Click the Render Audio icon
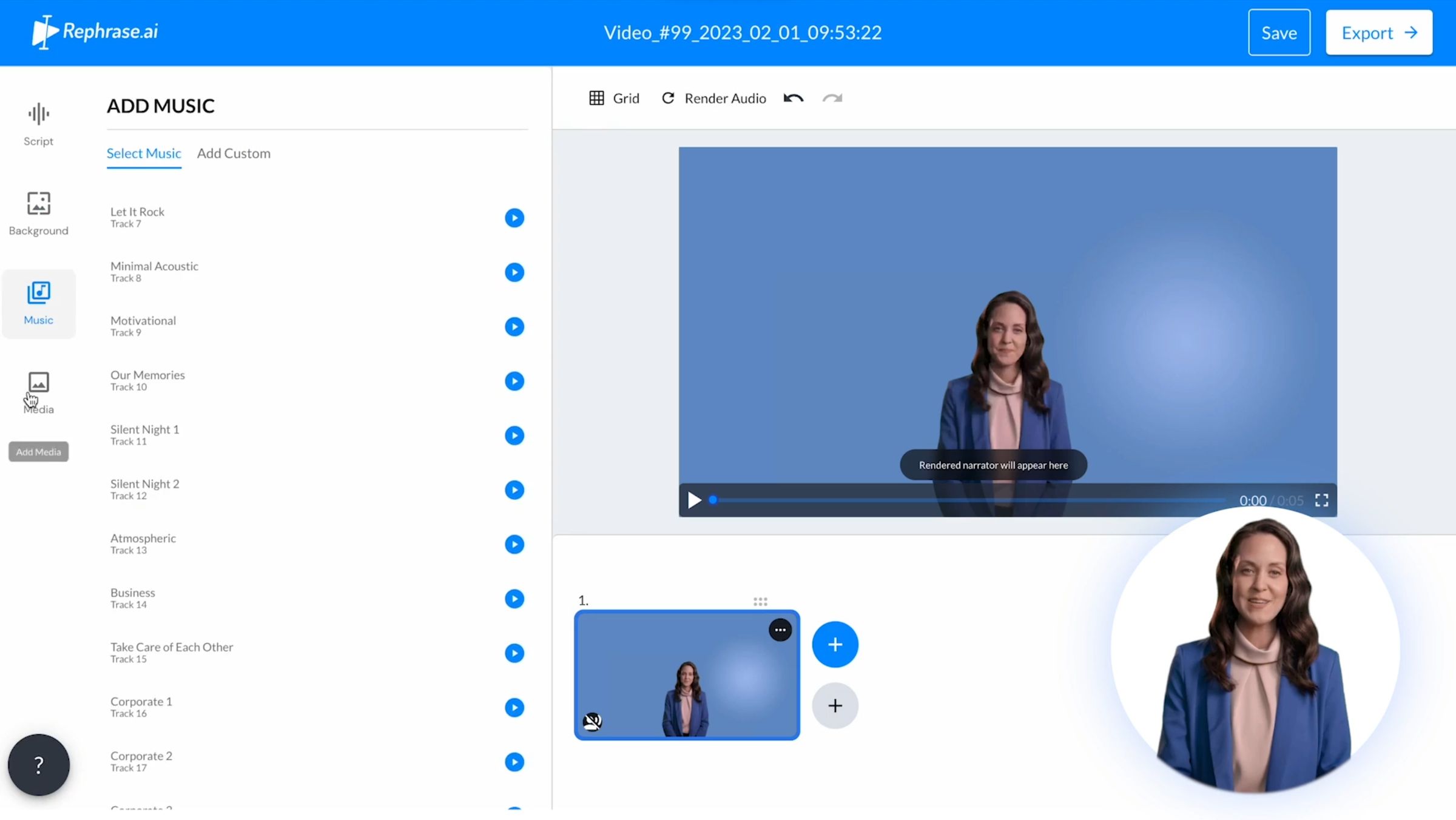The image size is (1456, 820). (x=668, y=98)
